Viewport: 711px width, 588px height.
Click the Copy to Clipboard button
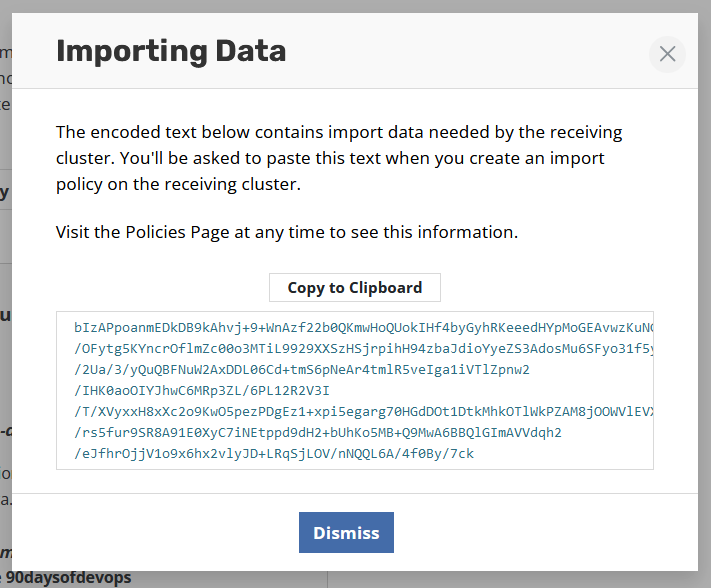click(354, 288)
